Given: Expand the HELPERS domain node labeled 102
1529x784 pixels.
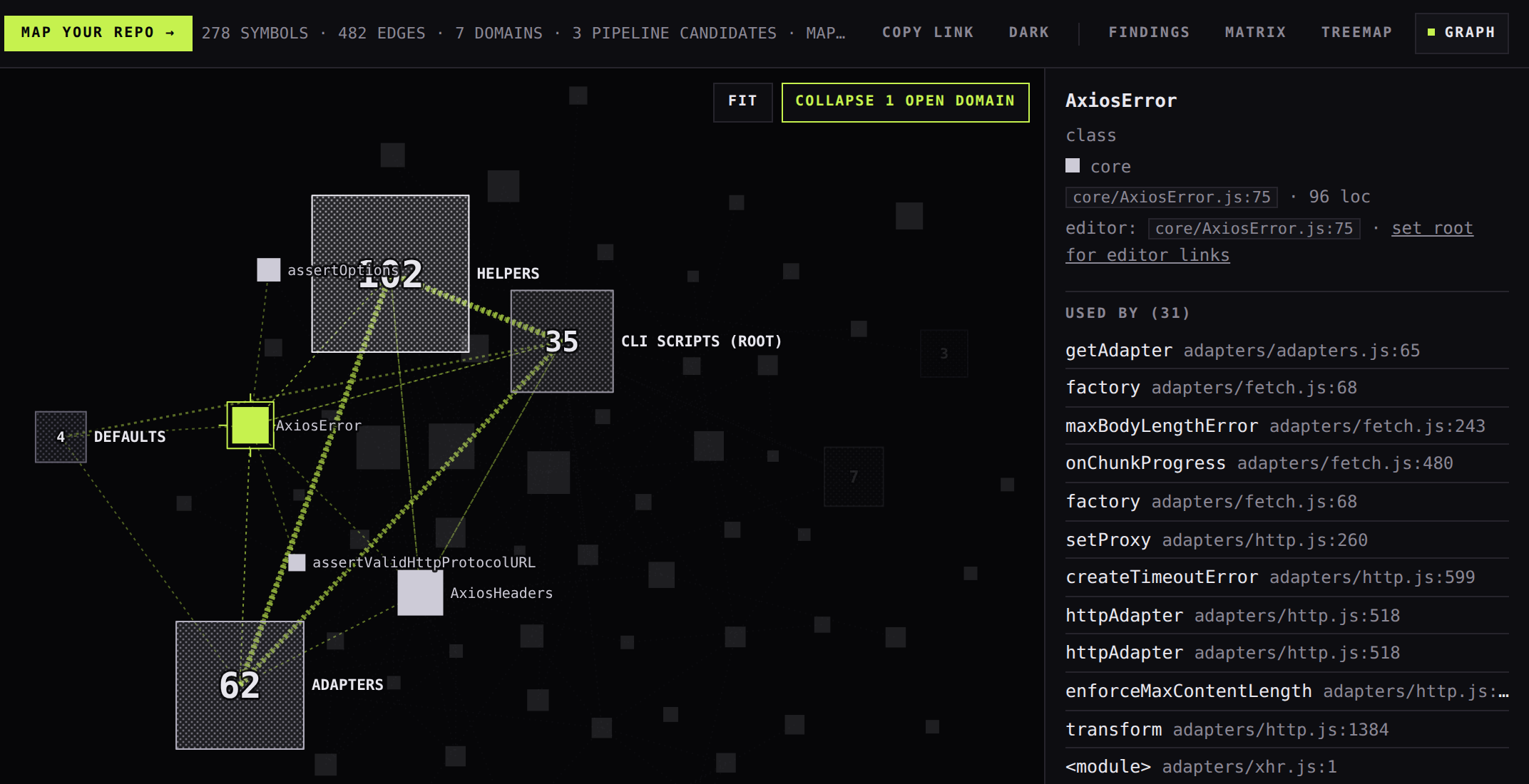Looking at the screenshot, I should point(390,274).
